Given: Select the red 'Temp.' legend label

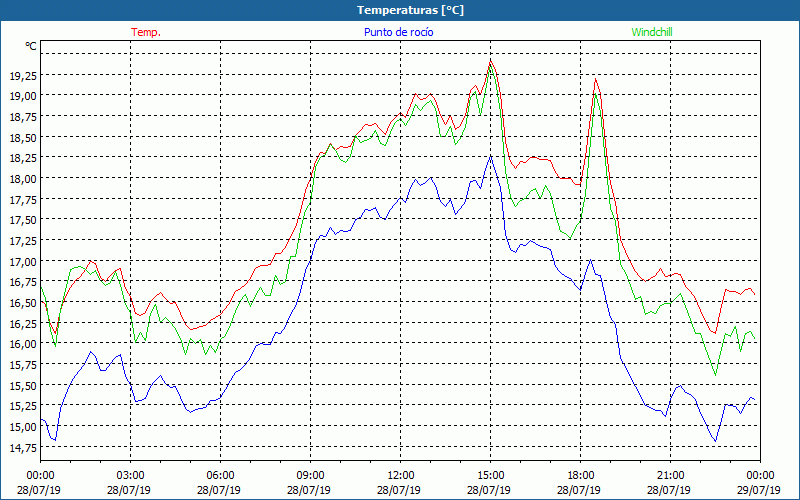Looking at the screenshot, I should click(x=146, y=32).
